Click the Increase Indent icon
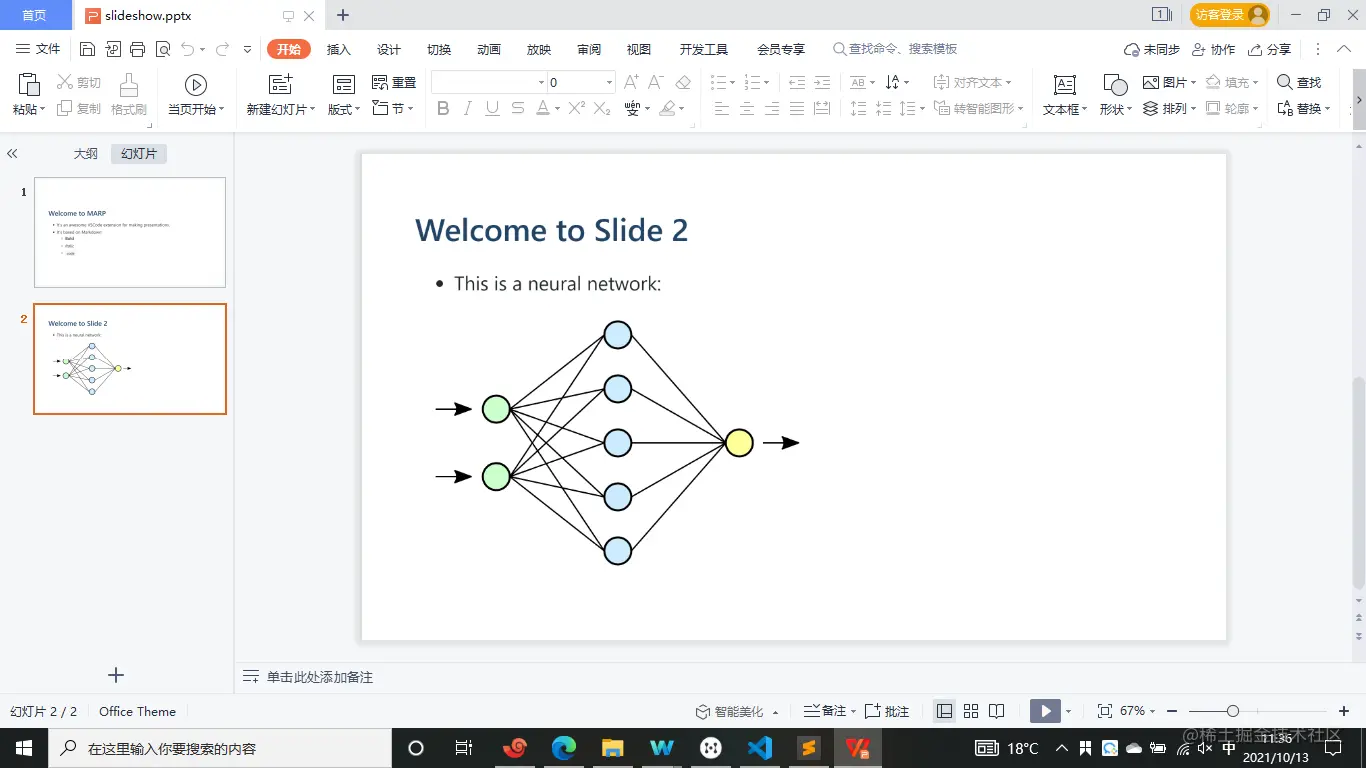 pos(822,82)
